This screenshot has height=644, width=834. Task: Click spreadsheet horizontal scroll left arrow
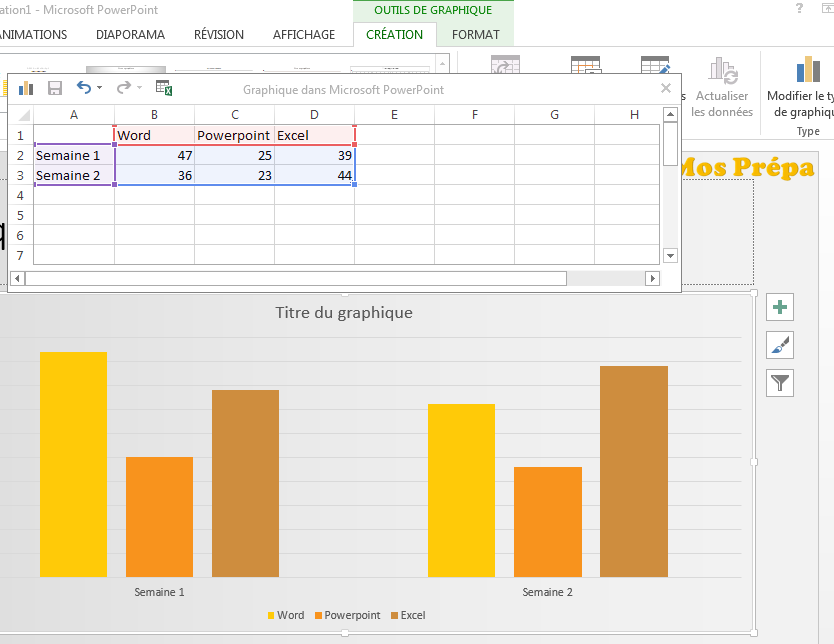pos(18,278)
